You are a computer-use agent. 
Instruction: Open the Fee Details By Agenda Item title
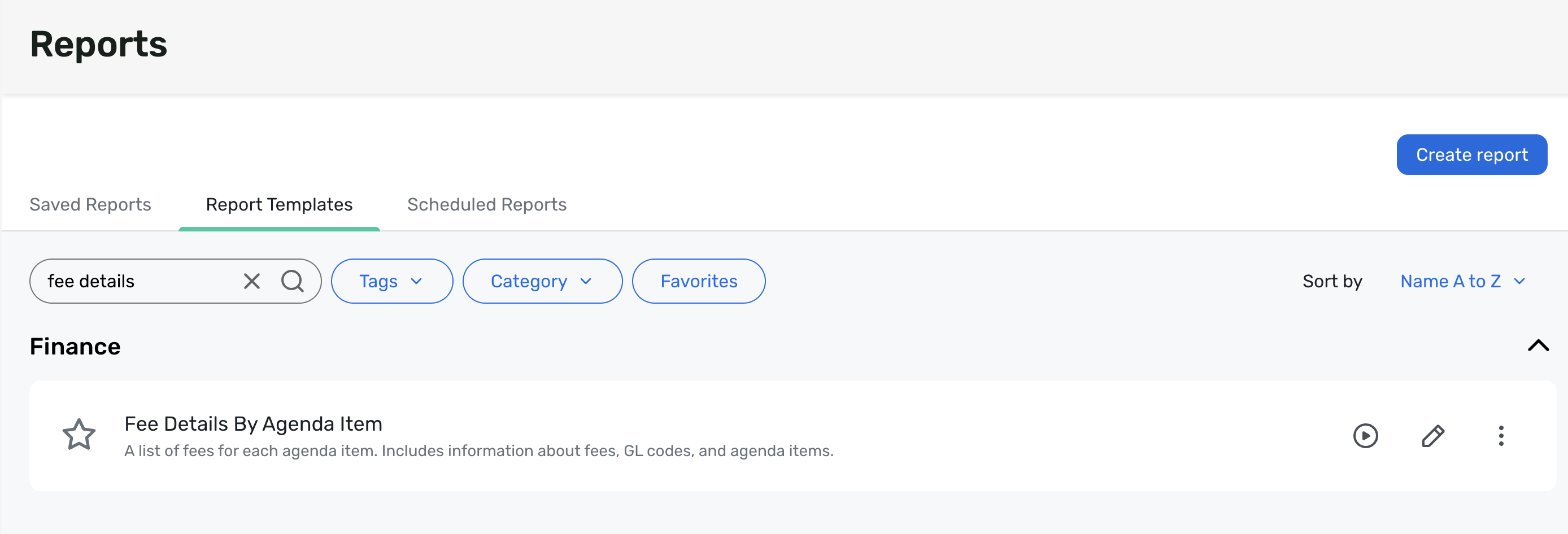pyautogui.click(x=253, y=423)
